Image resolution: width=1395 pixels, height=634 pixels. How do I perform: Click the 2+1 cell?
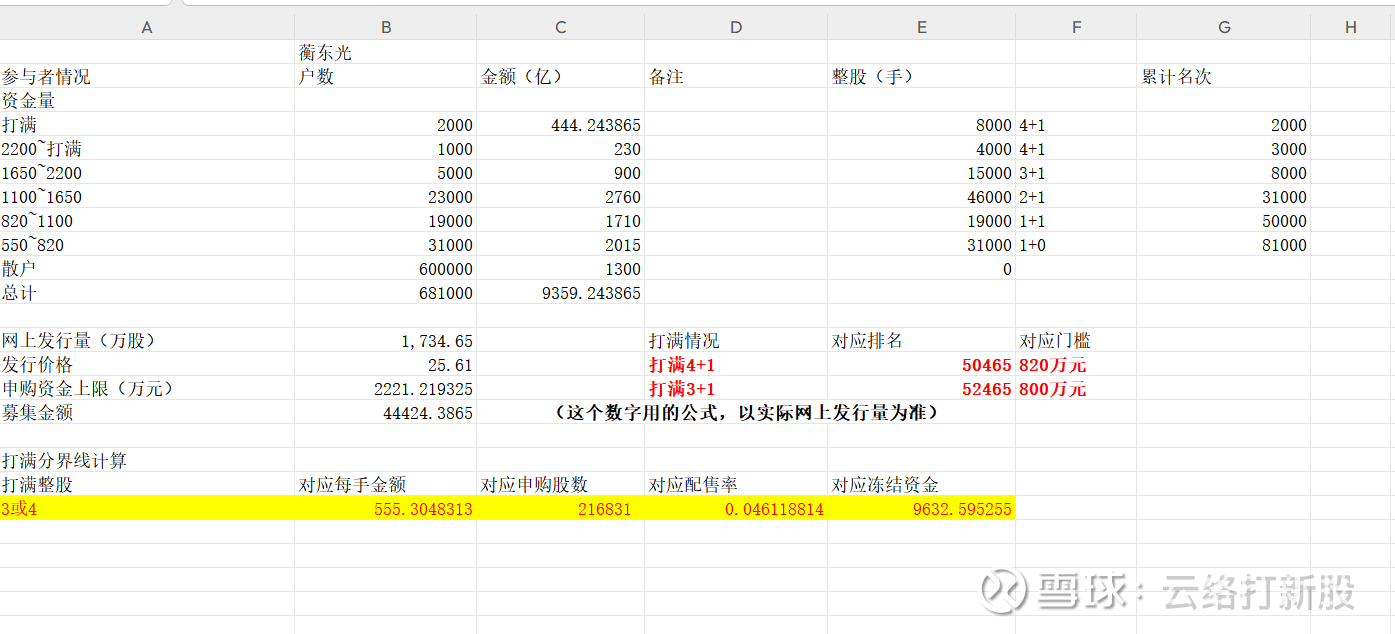coord(1076,197)
